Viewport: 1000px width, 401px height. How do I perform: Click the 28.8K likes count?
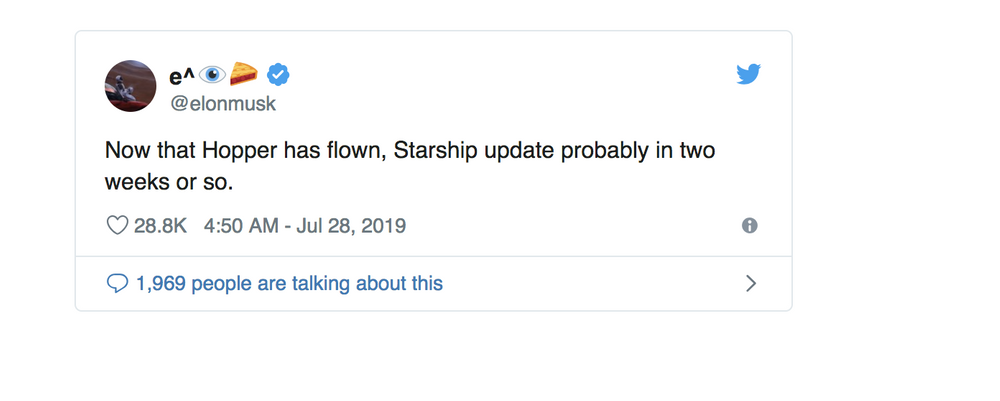point(160,226)
